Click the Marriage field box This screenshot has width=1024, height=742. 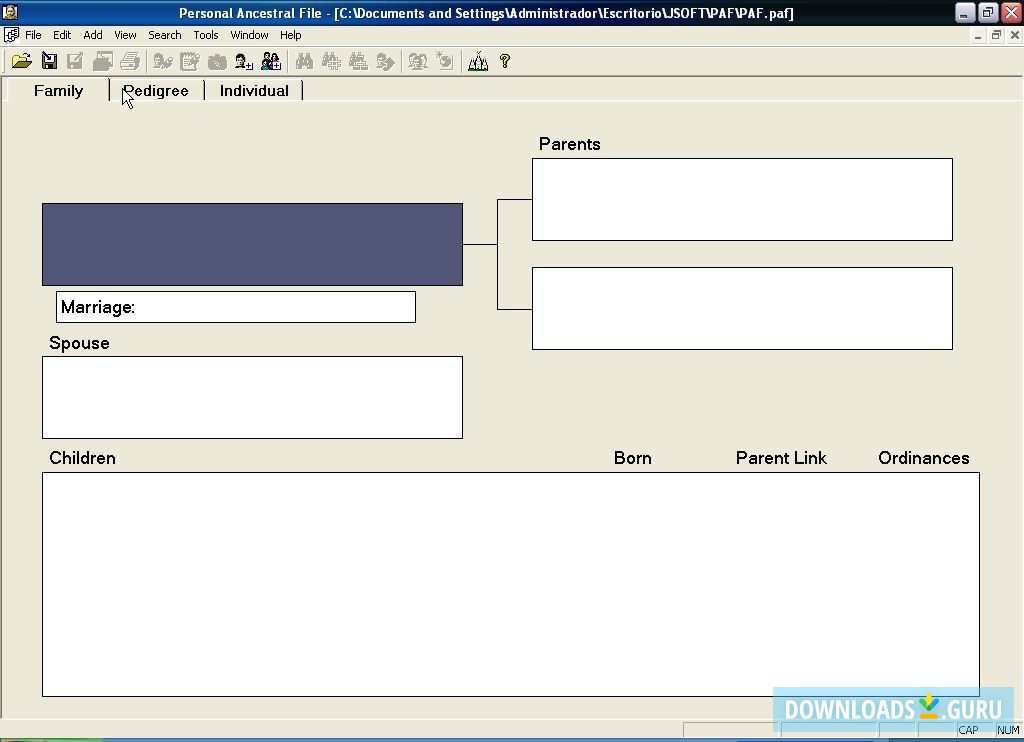pos(236,307)
